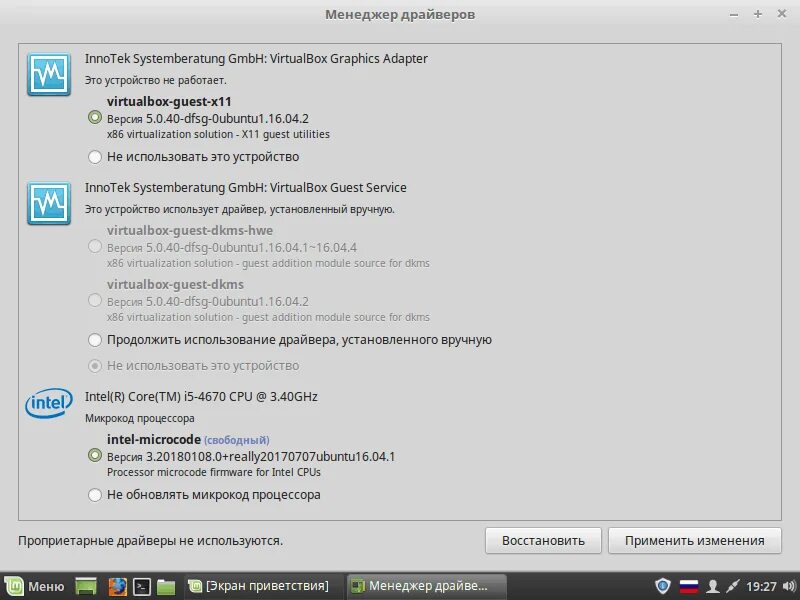Select 'Продолжить использование драйвера, установленного вручную'
Image resolution: width=800 pixels, height=600 pixels.
tap(95, 340)
